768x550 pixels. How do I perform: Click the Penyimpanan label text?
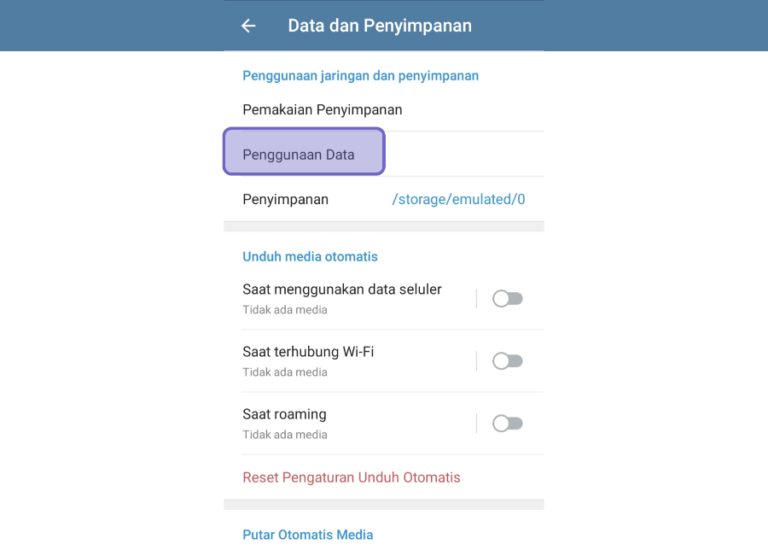[286, 199]
